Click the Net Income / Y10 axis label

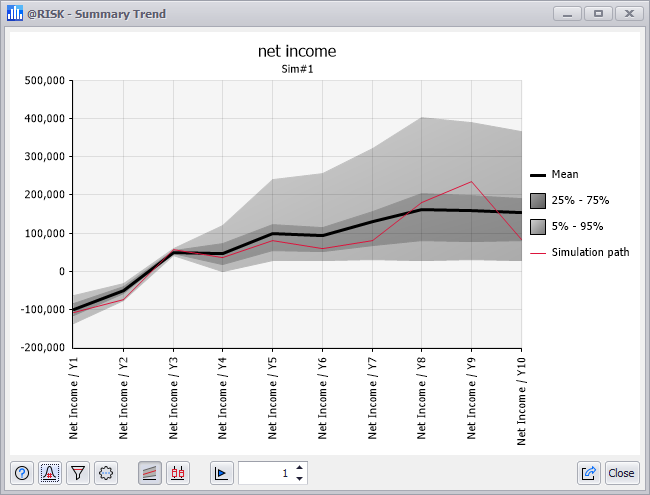pos(522,401)
